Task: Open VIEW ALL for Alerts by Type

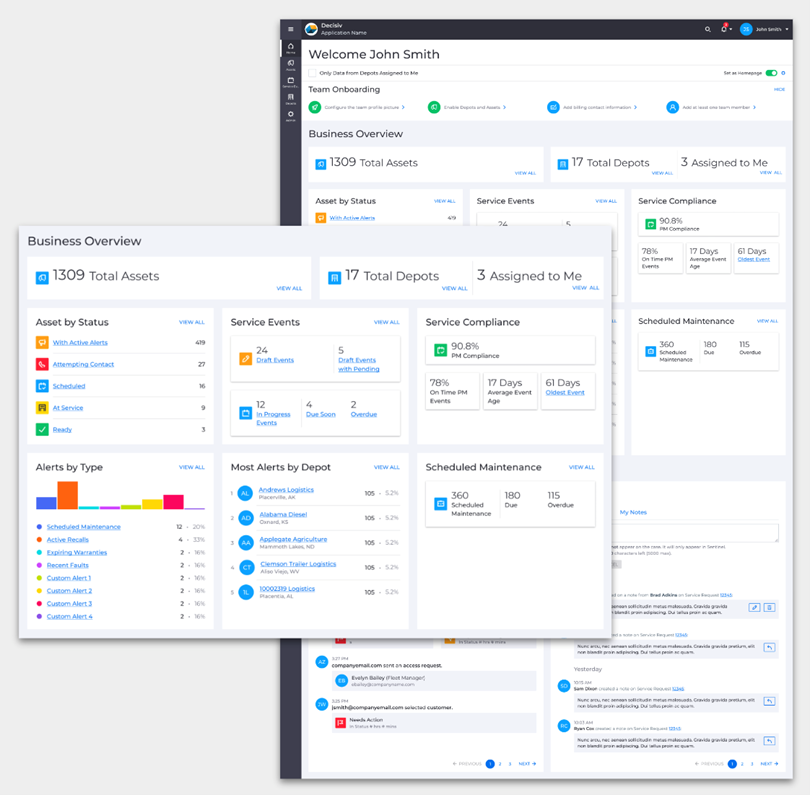Action: click(x=191, y=467)
